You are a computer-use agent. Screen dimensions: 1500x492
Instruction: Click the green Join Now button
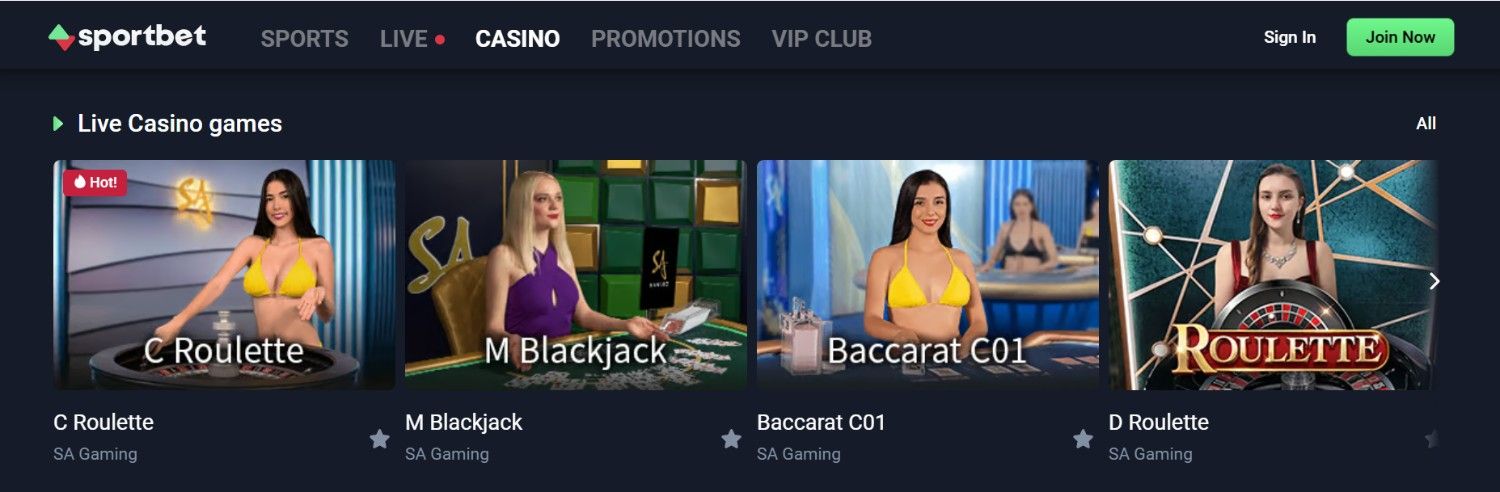pyautogui.click(x=1401, y=37)
